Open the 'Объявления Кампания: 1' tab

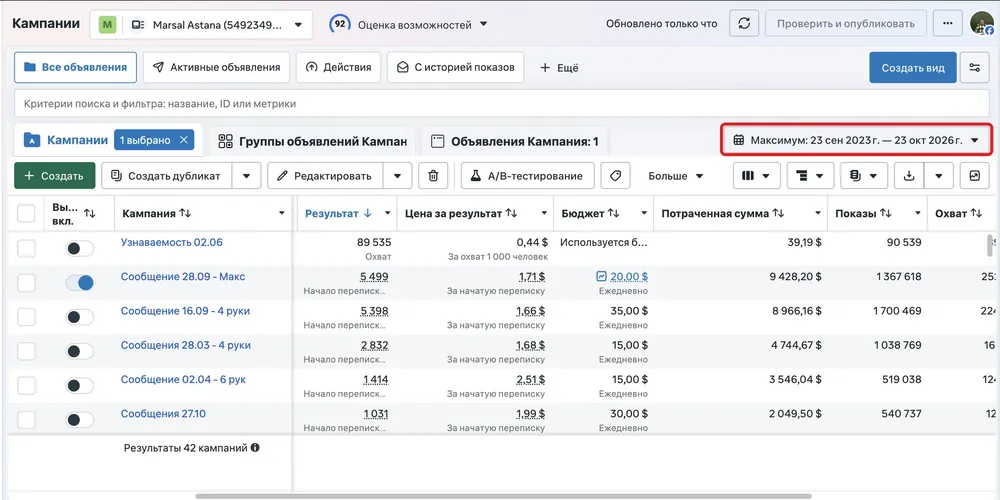click(515, 142)
